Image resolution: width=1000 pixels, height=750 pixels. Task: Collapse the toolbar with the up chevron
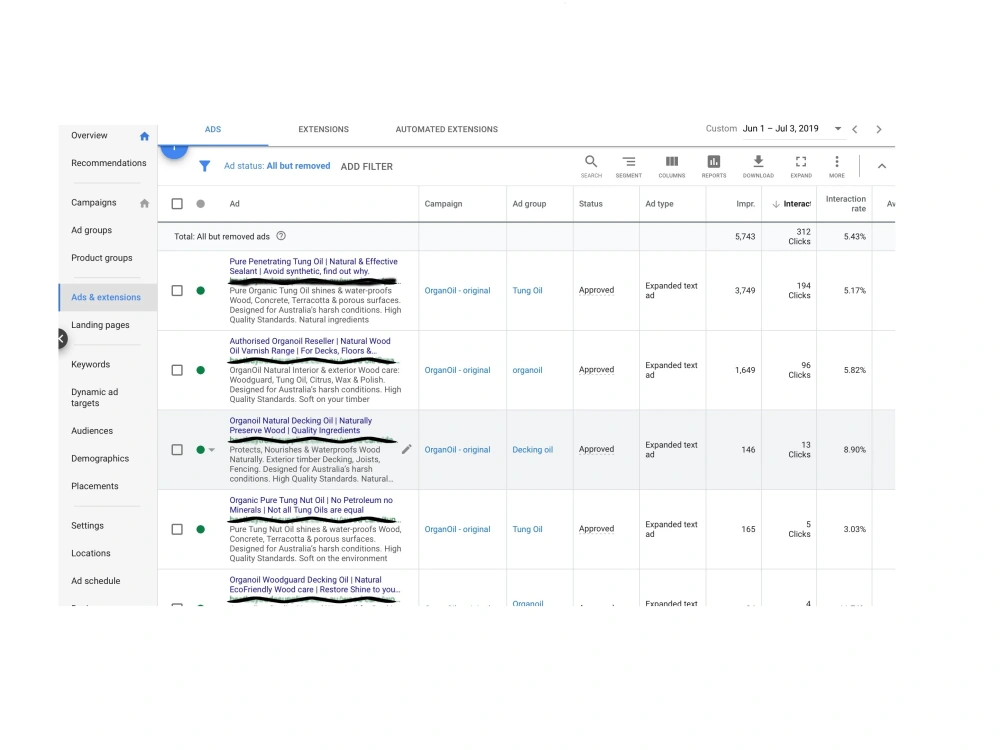click(882, 166)
